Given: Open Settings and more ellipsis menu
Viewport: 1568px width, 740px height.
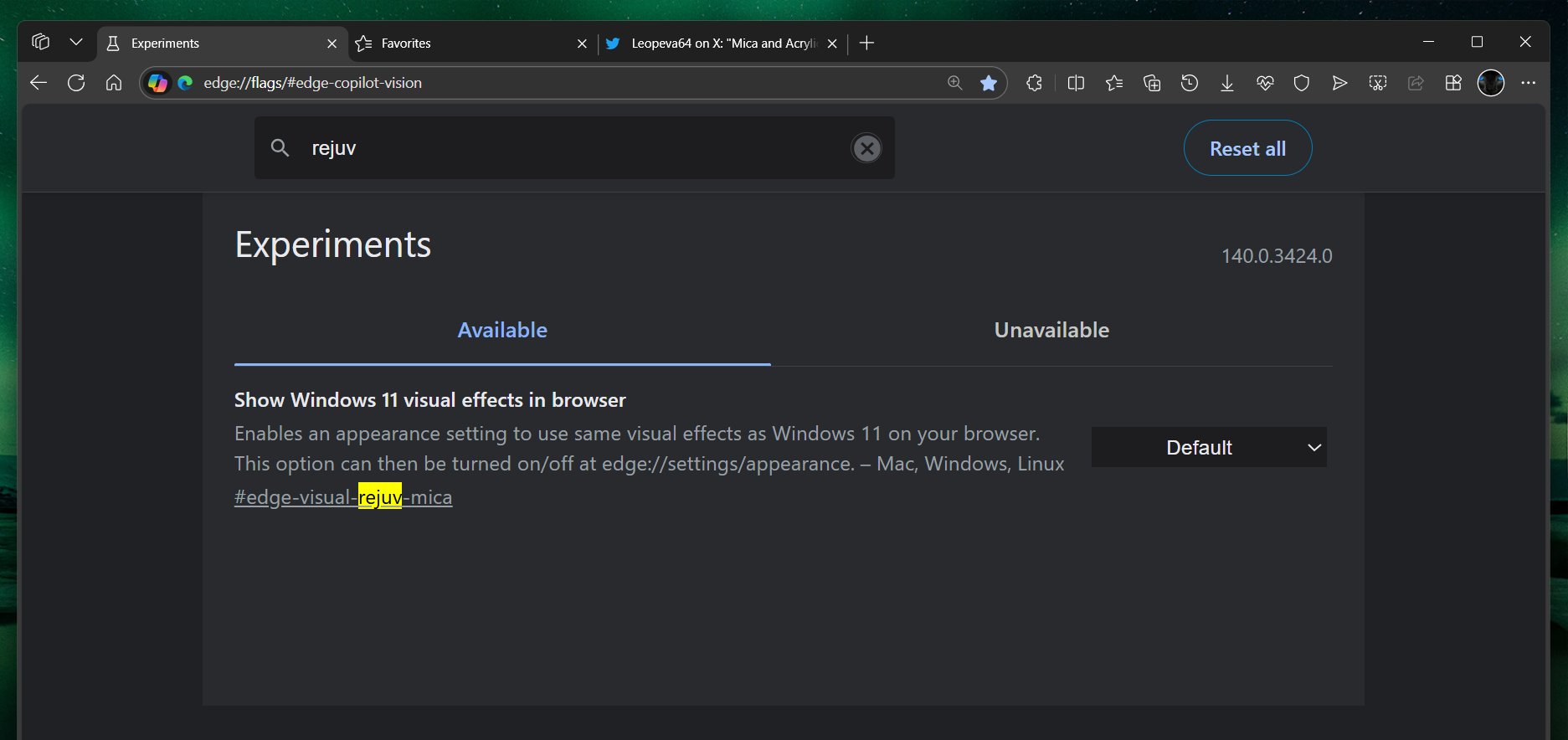Looking at the screenshot, I should pos(1529,83).
